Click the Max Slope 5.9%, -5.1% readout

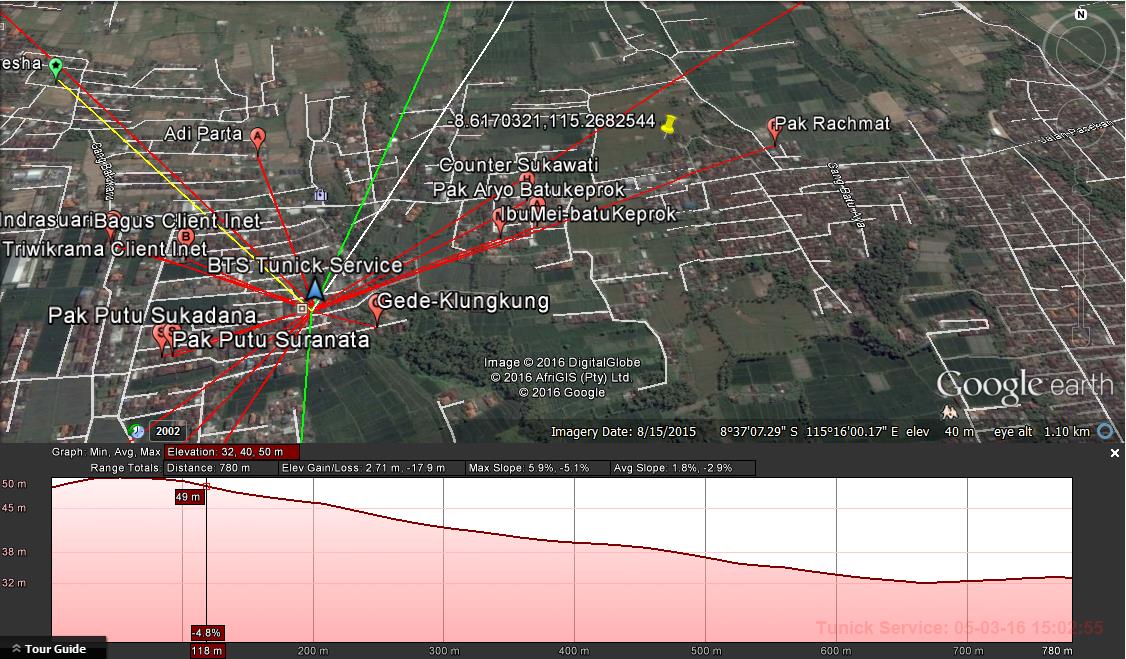(537, 468)
